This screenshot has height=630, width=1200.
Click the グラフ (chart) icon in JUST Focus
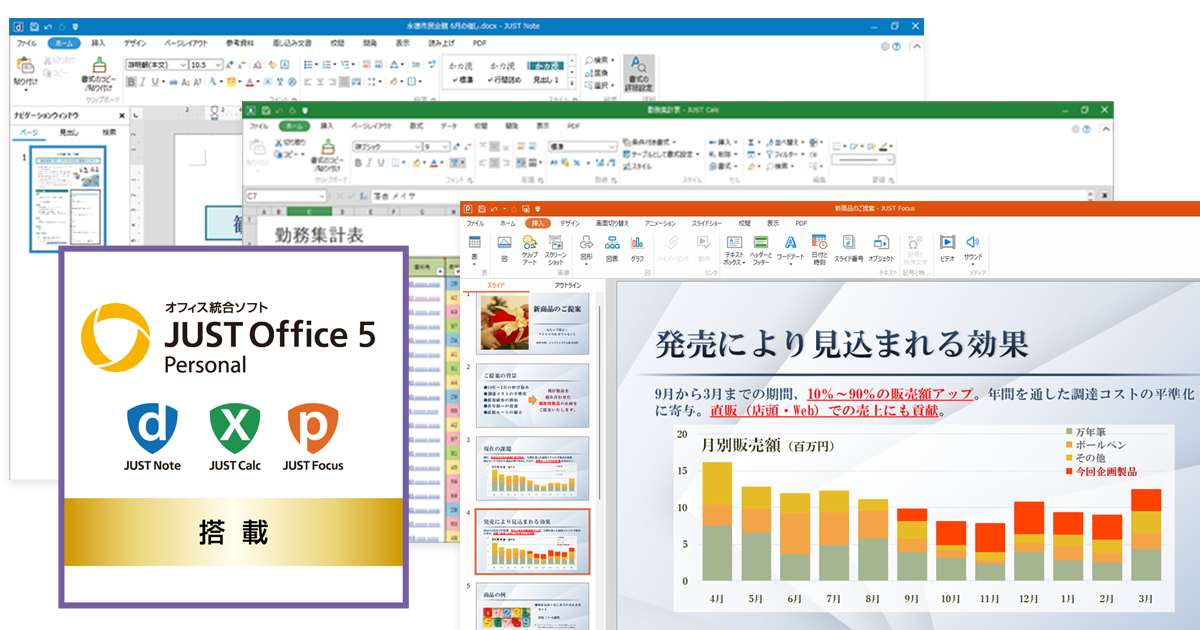(637, 246)
